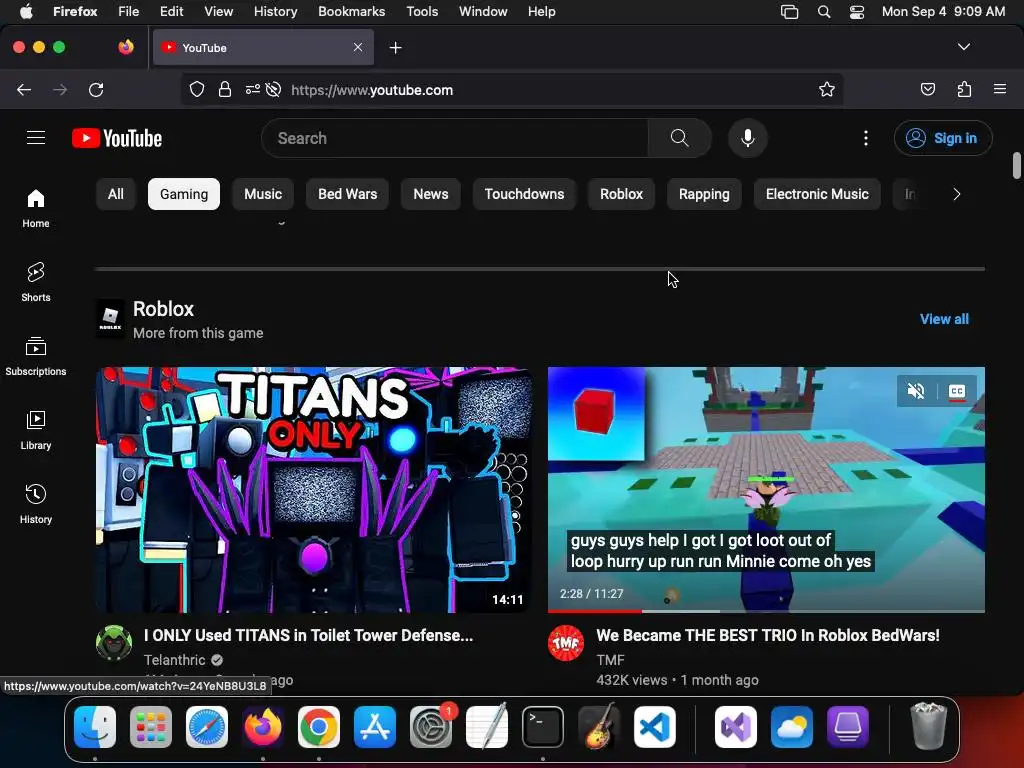Open Subscriptions from sidebar
Screen dimensions: 1024x768
[x=36, y=356]
